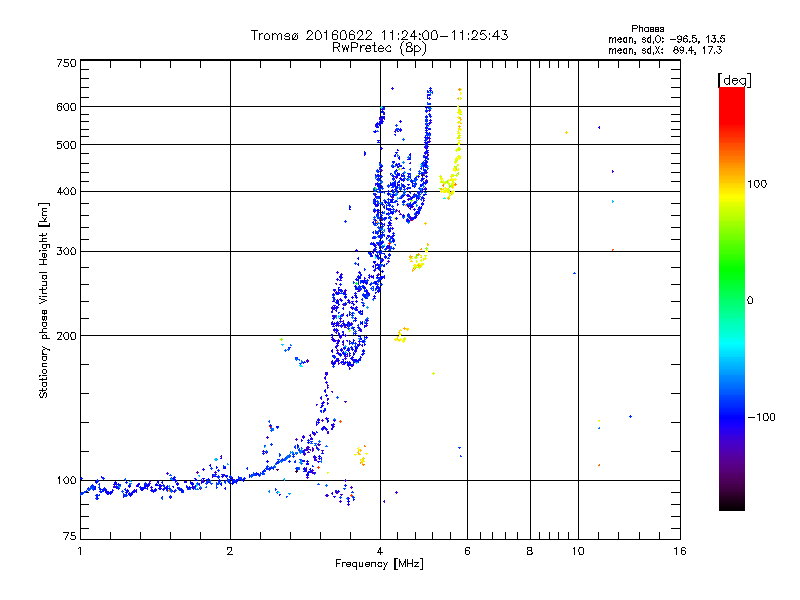Click the x-axis '6' tick label
800x600 pixels.
coord(467,551)
